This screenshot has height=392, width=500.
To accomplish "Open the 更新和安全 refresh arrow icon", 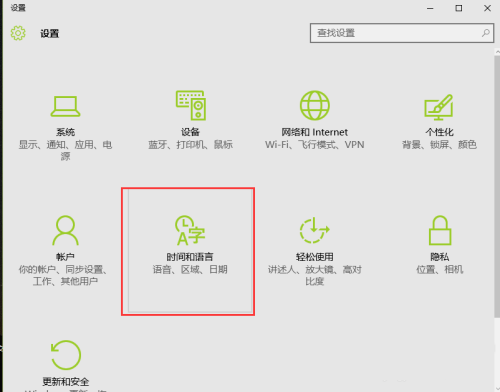I will tap(66, 355).
